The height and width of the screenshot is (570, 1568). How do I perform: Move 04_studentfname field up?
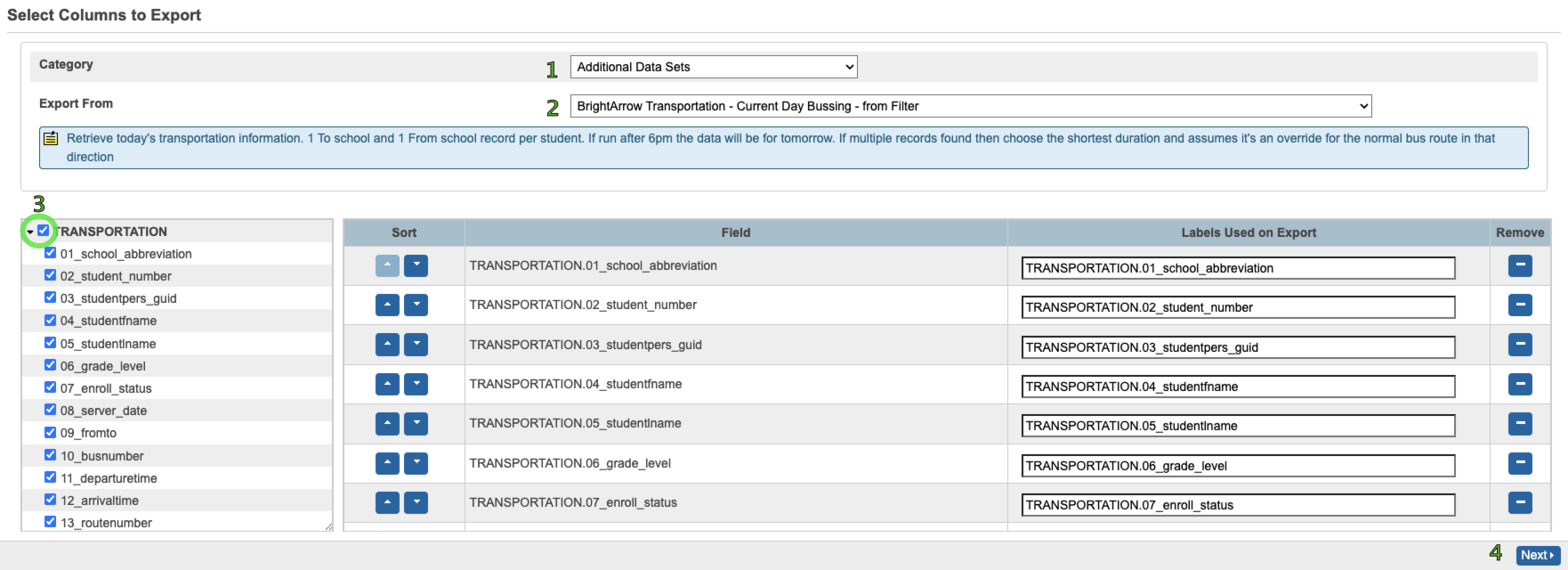pyautogui.click(x=387, y=384)
